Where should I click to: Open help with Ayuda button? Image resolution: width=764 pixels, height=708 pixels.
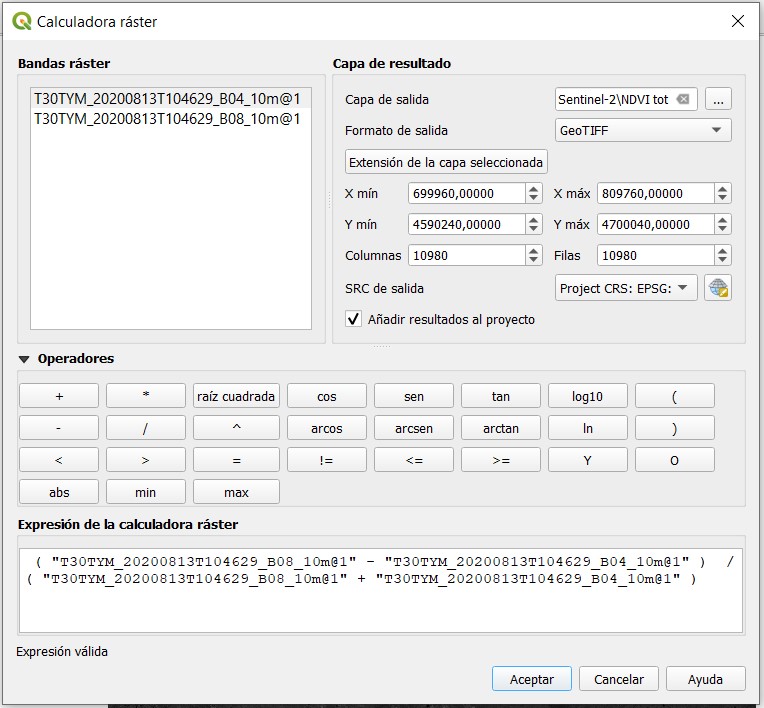click(706, 679)
